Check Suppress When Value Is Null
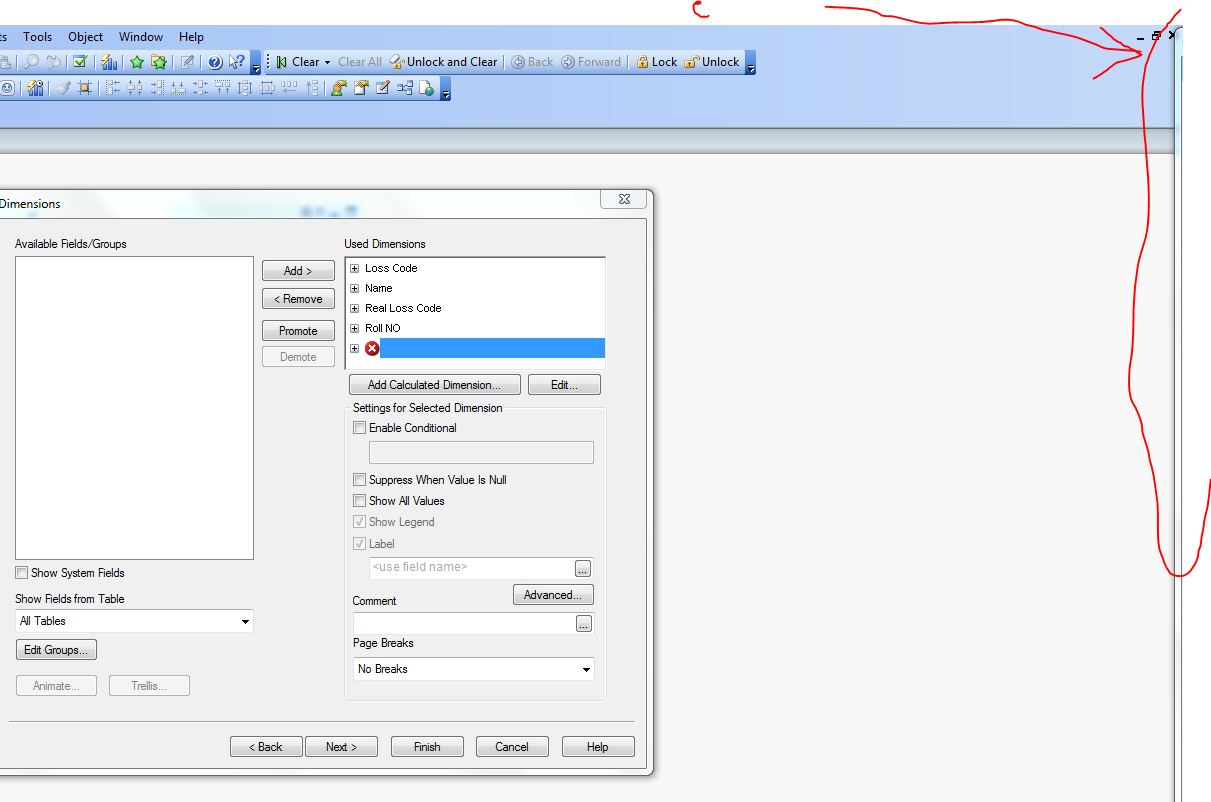This screenshot has width=1211, height=802. click(x=360, y=480)
